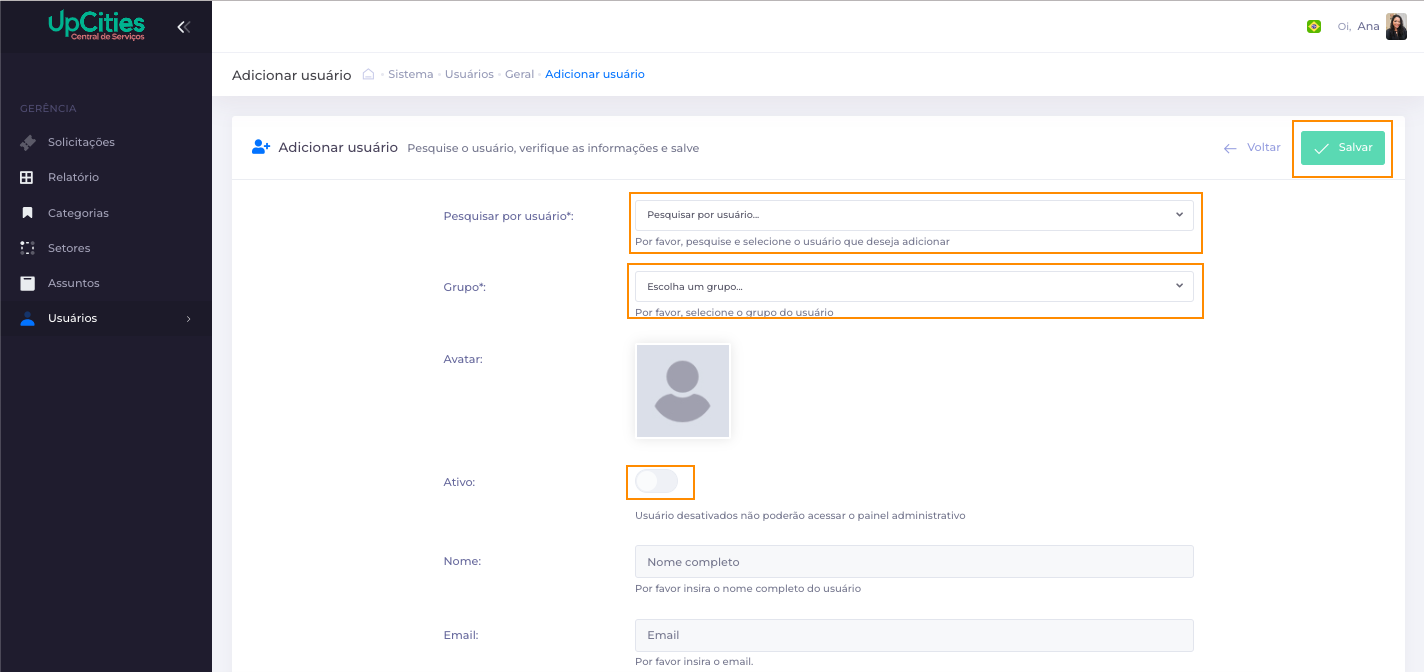Click the Brazil flag language icon
The width and height of the screenshot is (1424, 672).
pos(1314,27)
